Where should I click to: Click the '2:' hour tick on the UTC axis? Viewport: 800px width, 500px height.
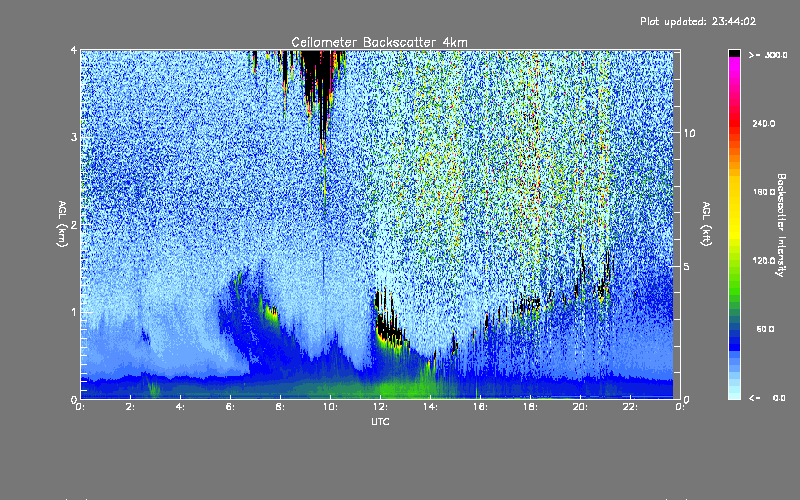pos(131,407)
